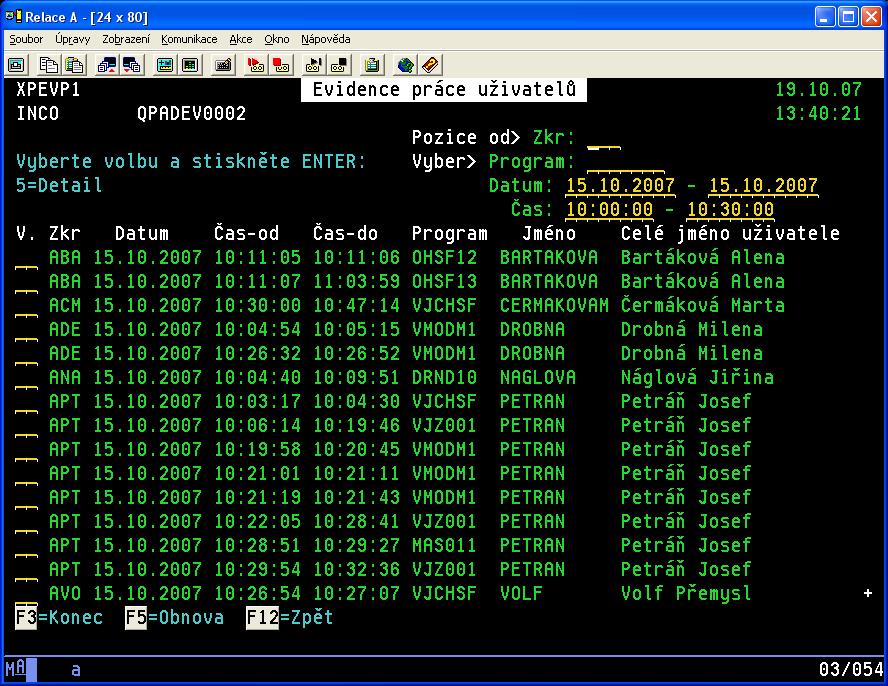The width and height of the screenshot is (888, 686).
Task: Open the Komunikace menu
Action: (189, 39)
